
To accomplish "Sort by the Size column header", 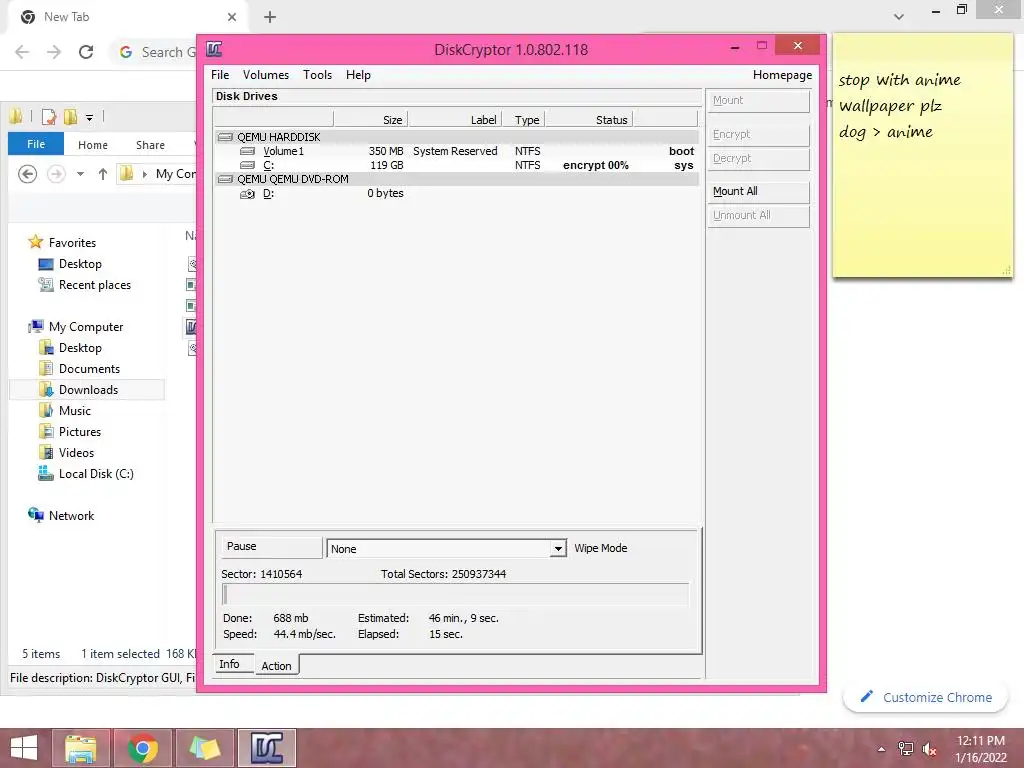I will click(x=371, y=120).
